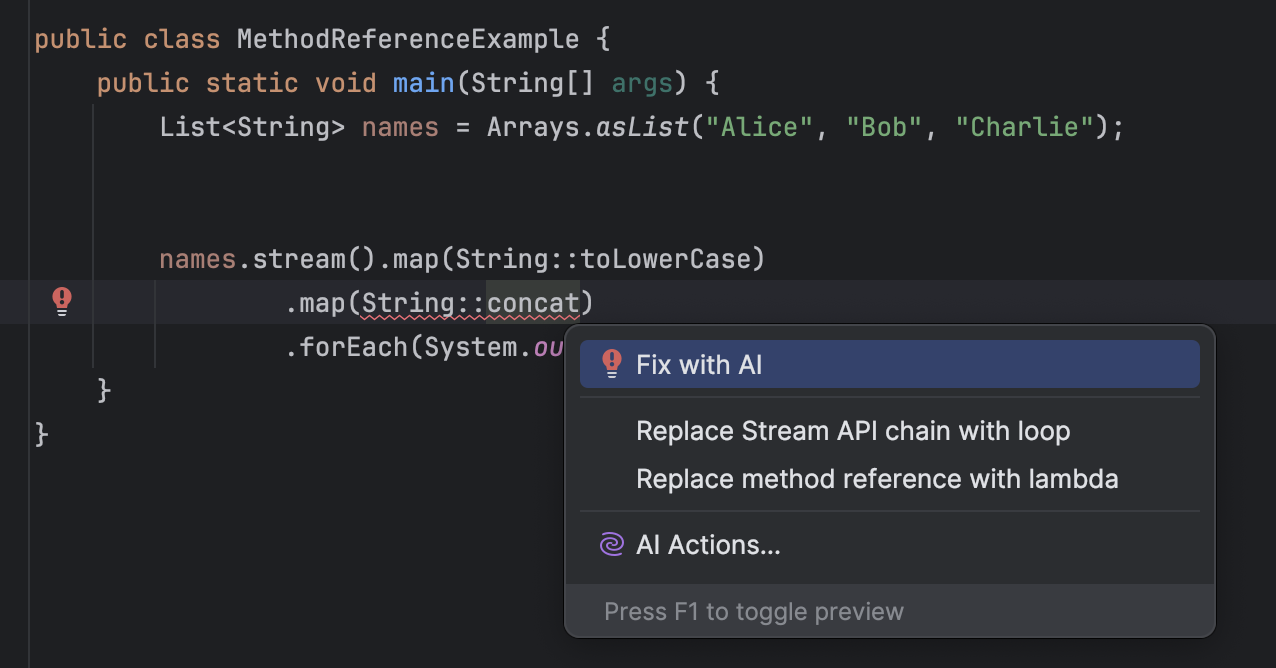Click the toLowerCase method reference
This screenshot has height=668, width=1276.
pyautogui.click(x=667, y=260)
